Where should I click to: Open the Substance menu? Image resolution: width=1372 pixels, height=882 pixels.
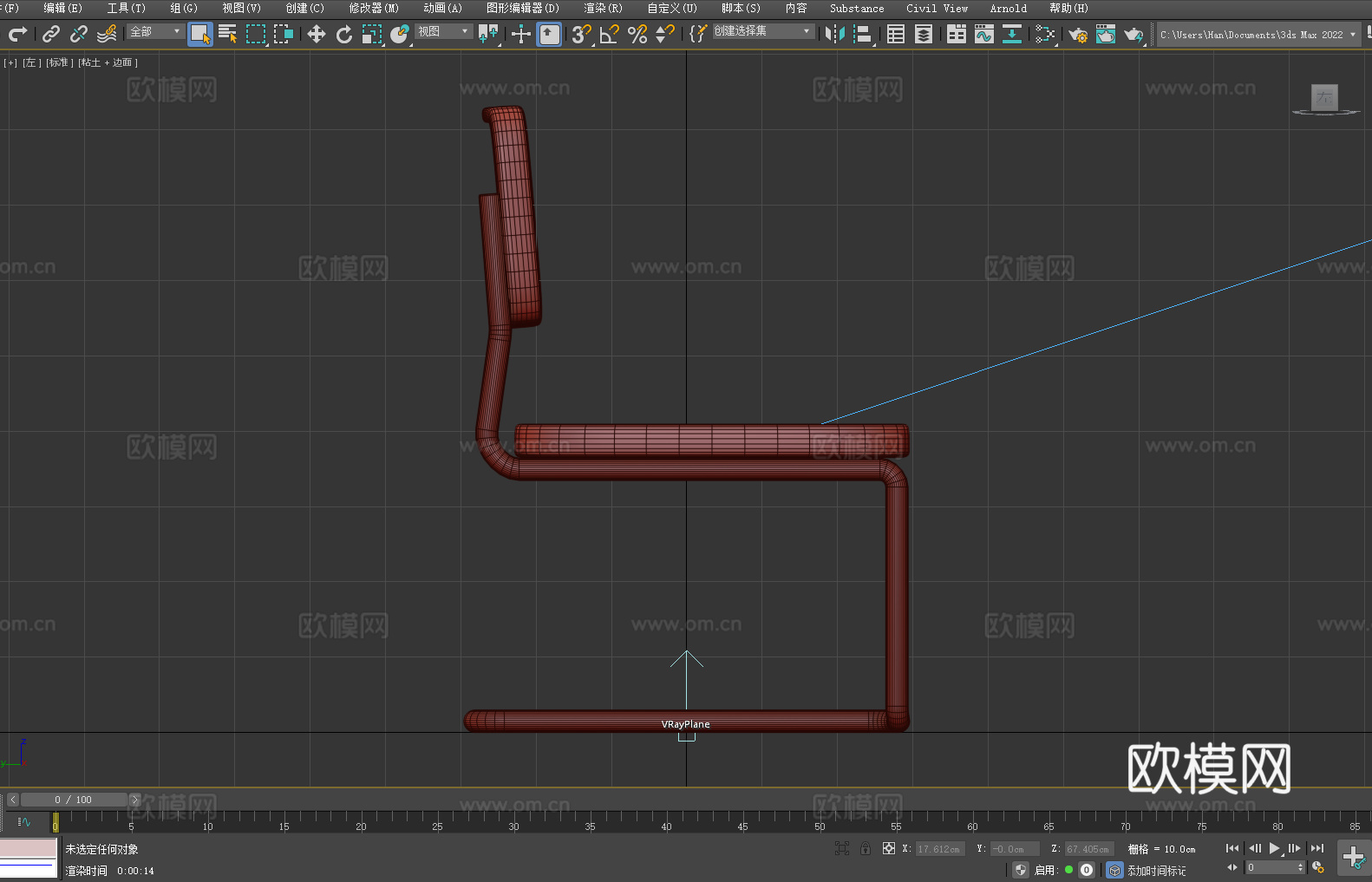coord(857,8)
